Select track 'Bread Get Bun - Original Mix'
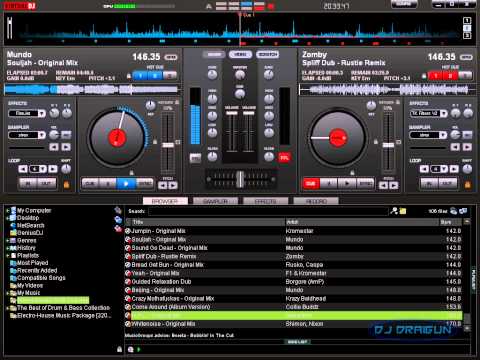 click(x=293, y=265)
